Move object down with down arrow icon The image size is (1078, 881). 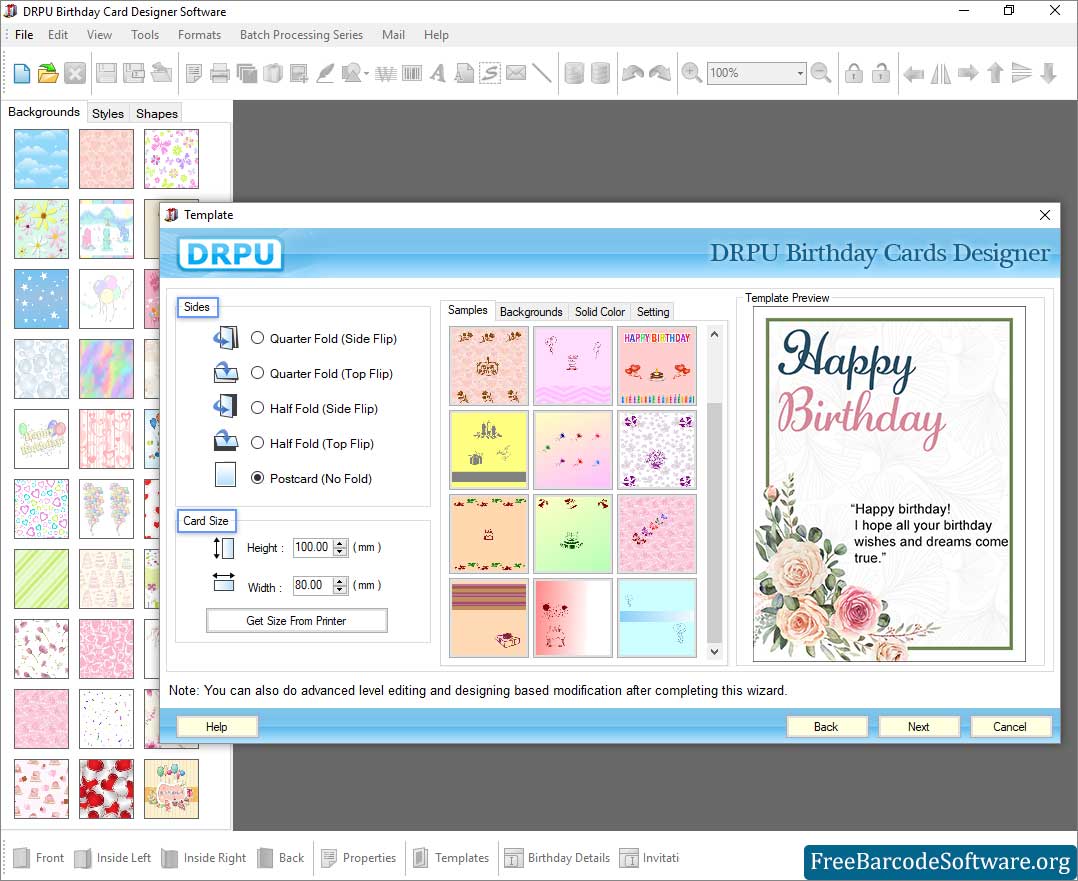coord(1048,73)
